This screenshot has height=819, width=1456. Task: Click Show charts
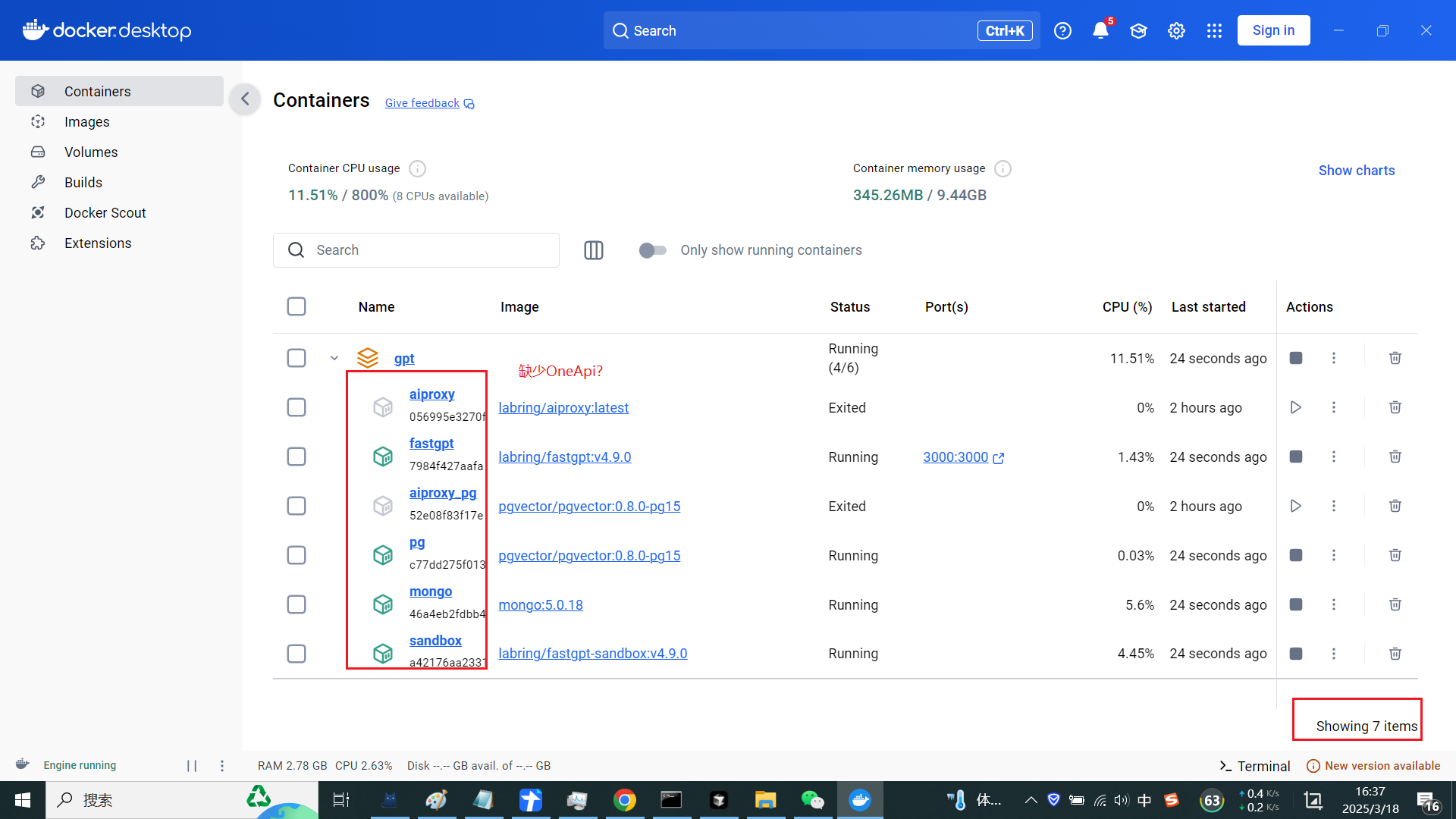(x=1356, y=171)
